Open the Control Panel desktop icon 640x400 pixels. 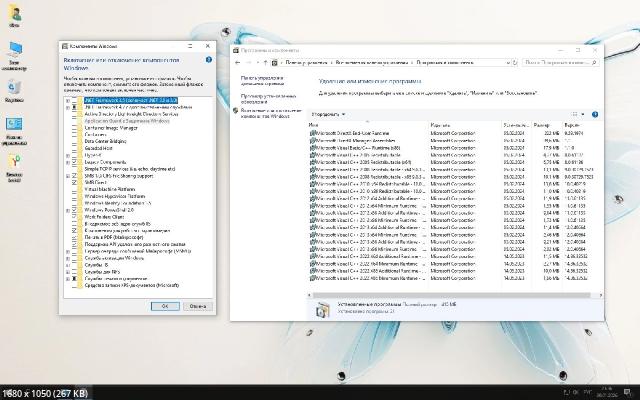pos(15,126)
